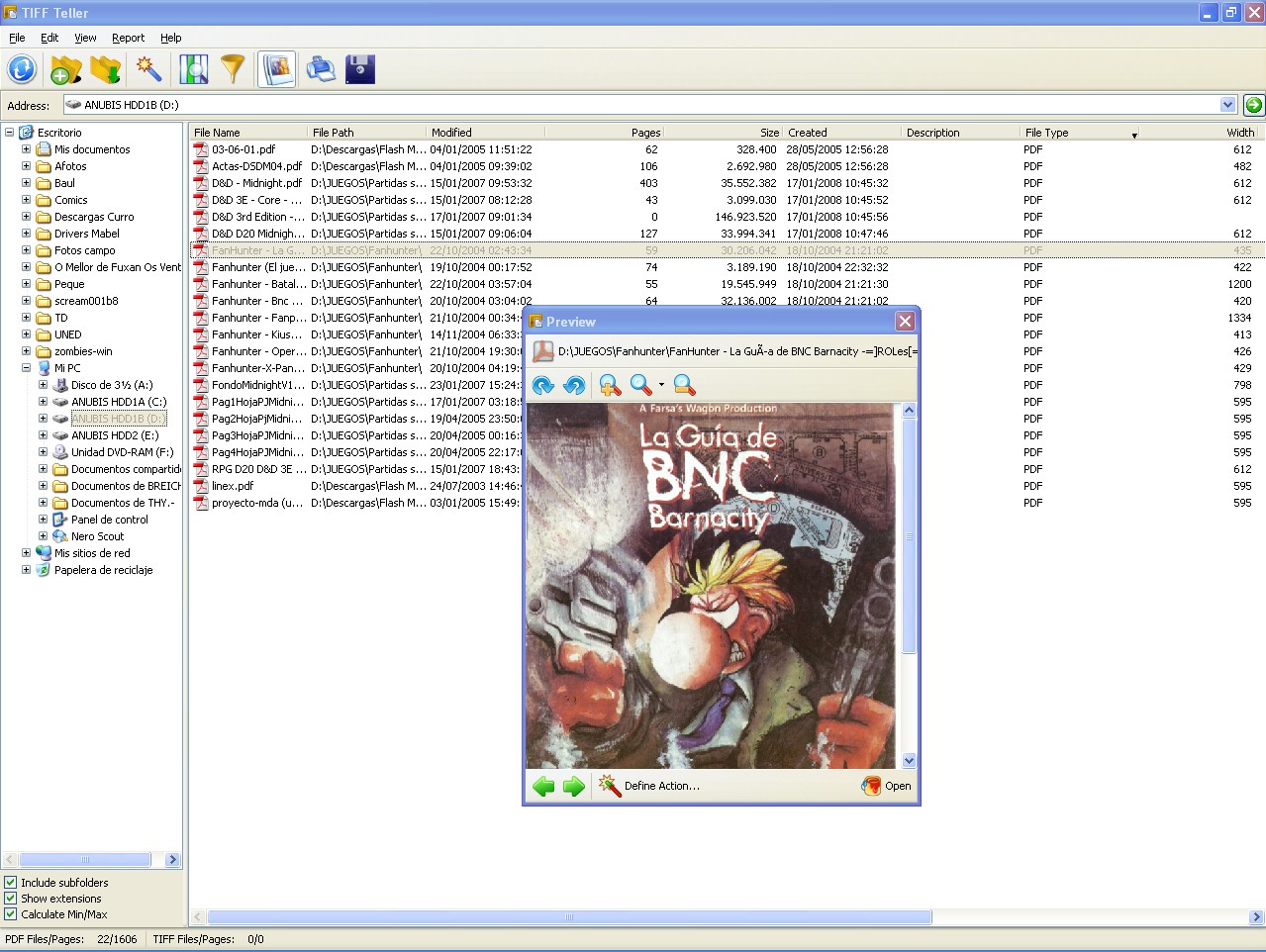Click the plain zoom magnifier in Preview

[x=640, y=385]
